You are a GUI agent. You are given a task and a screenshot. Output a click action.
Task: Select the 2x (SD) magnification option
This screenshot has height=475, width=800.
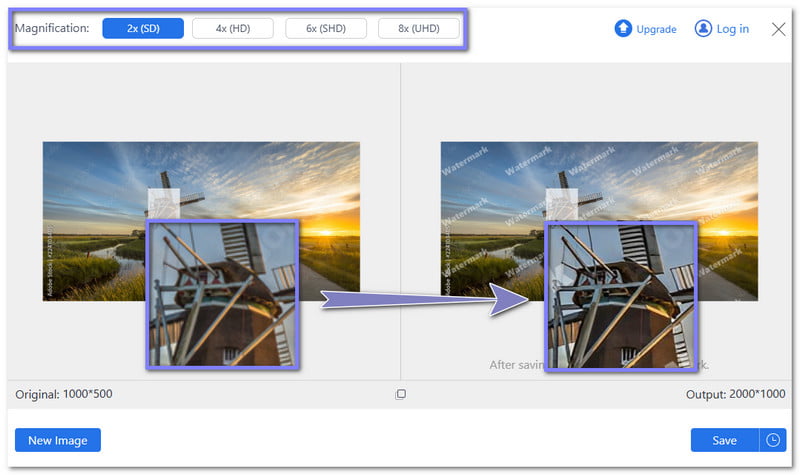click(143, 28)
